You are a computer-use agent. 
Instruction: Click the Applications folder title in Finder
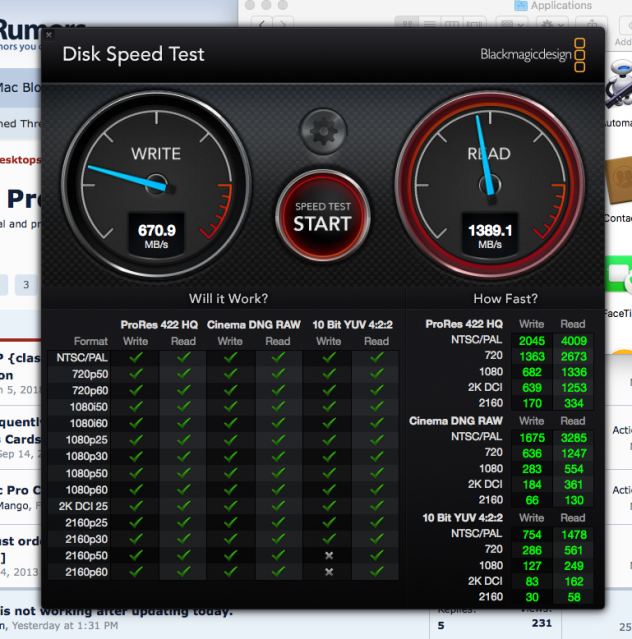(561, 5)
